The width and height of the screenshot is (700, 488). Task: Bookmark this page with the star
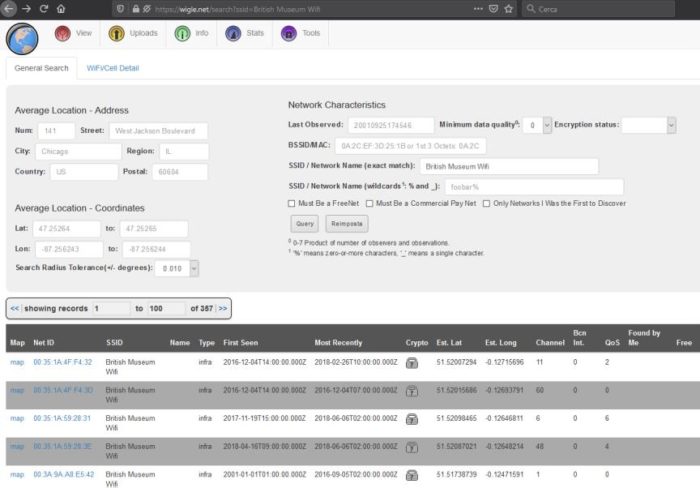click(508, 9)
